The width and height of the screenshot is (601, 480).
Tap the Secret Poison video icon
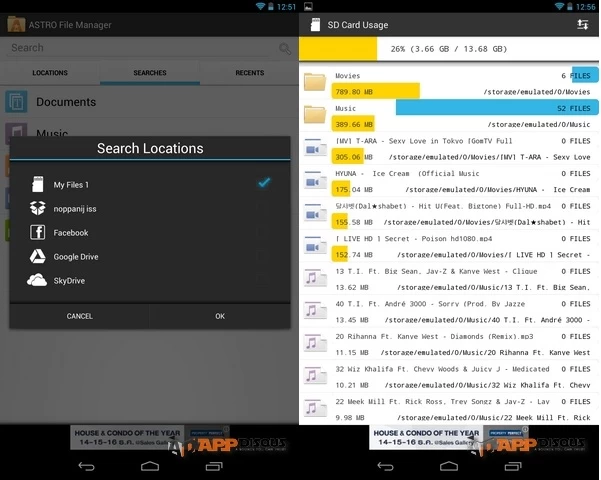coord(315,245)
